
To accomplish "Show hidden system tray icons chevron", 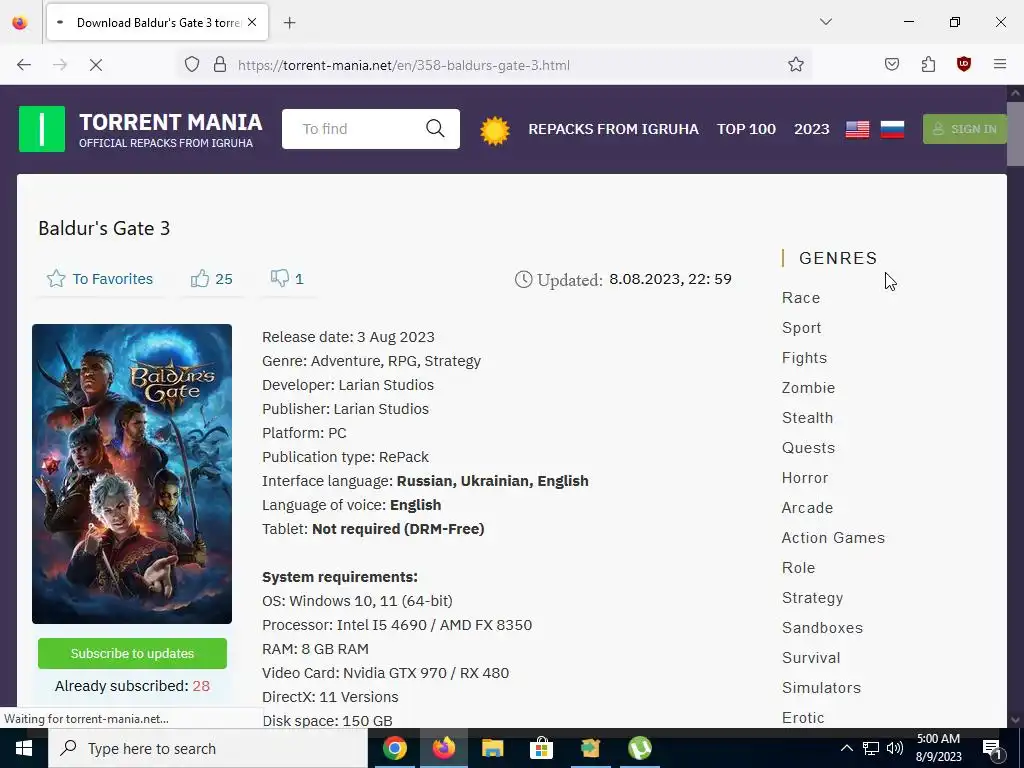I will click(846, 748).
